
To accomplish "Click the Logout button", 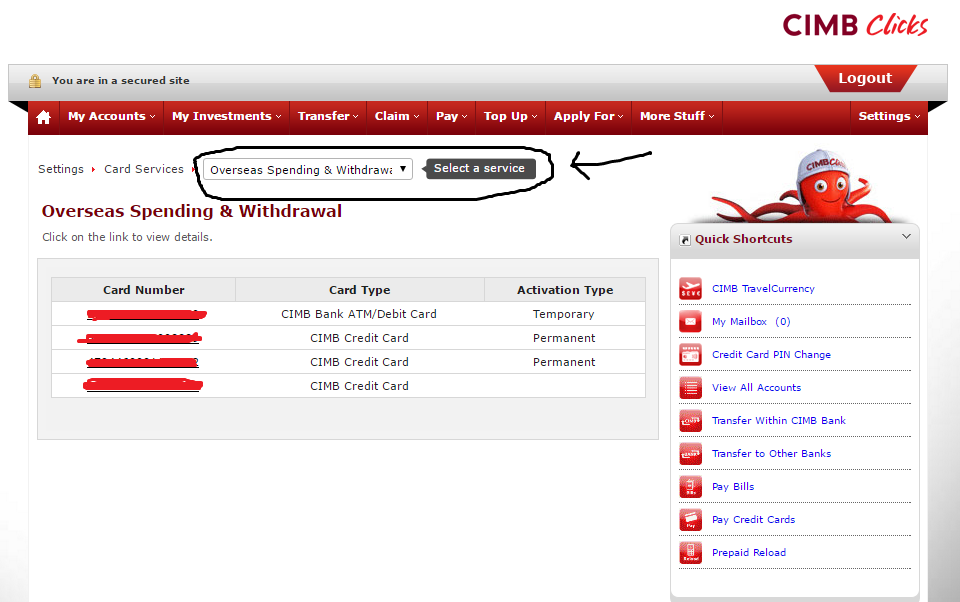I will [x=864, y=78].
